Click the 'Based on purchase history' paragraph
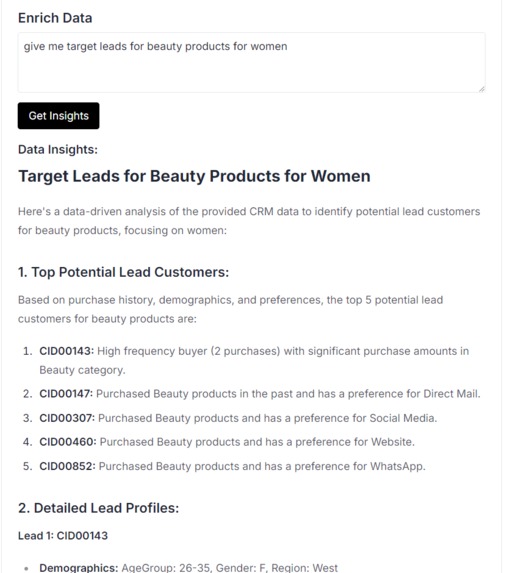505x573 pixels. [x=230, y=309]
